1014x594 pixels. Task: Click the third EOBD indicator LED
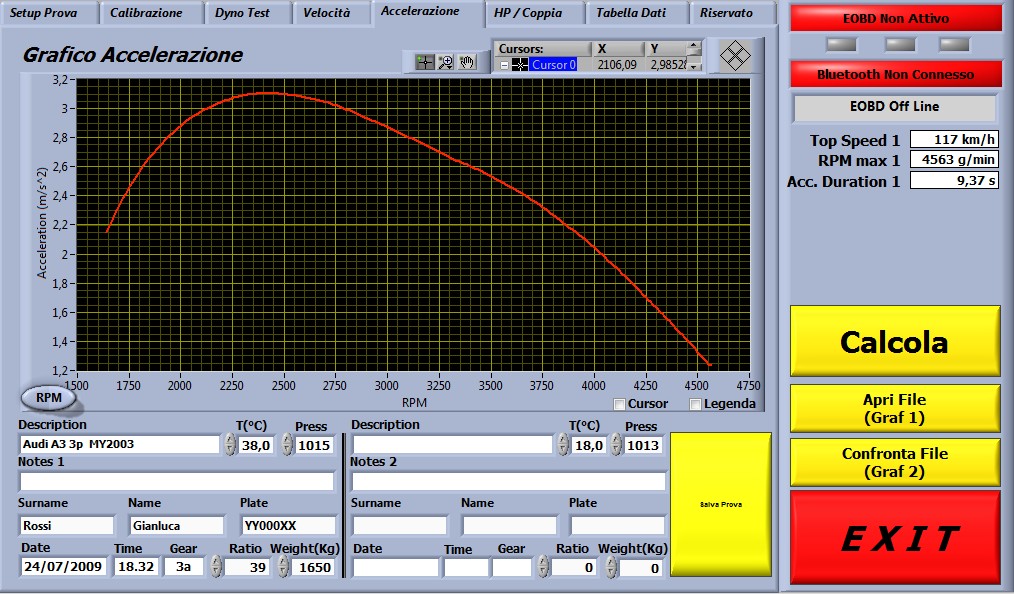(954, 44)
